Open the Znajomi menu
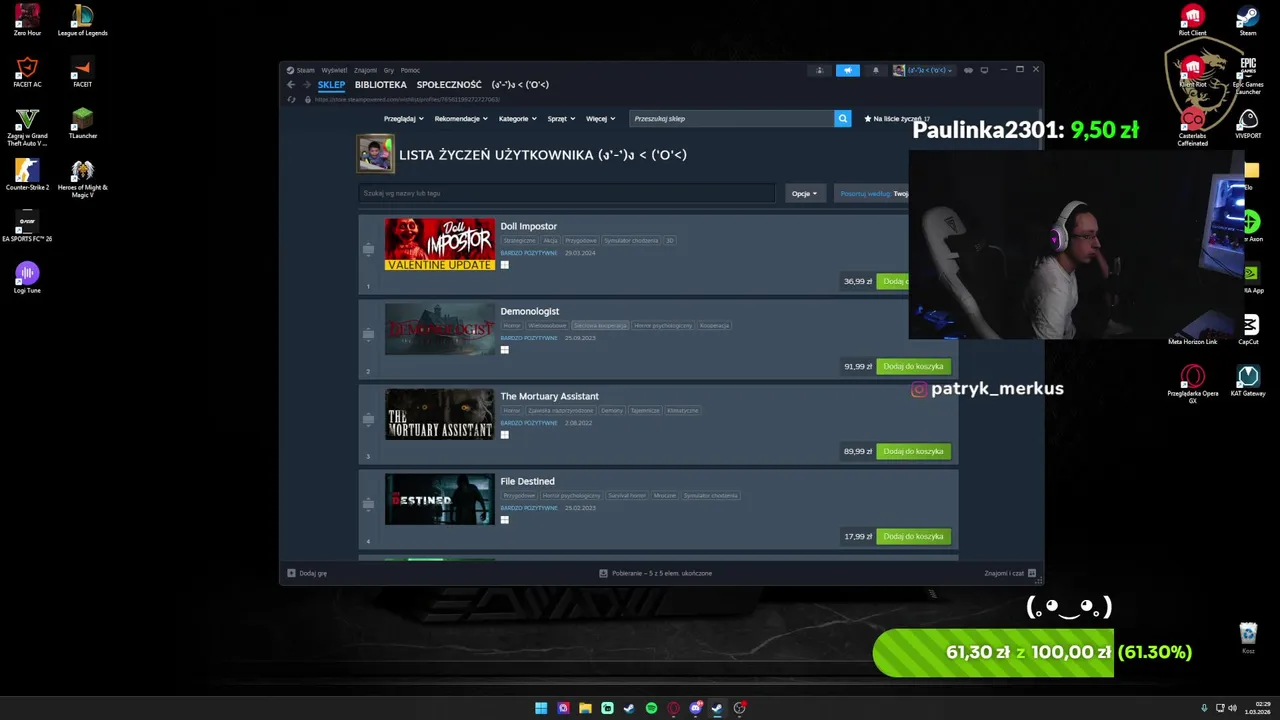The width and height of the screenshot is (1280, 720). click(x=365, y=70)
